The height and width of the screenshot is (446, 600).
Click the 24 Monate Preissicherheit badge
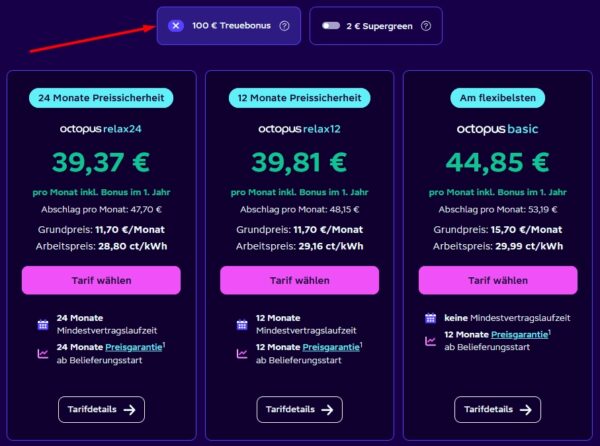coord(101,98)
